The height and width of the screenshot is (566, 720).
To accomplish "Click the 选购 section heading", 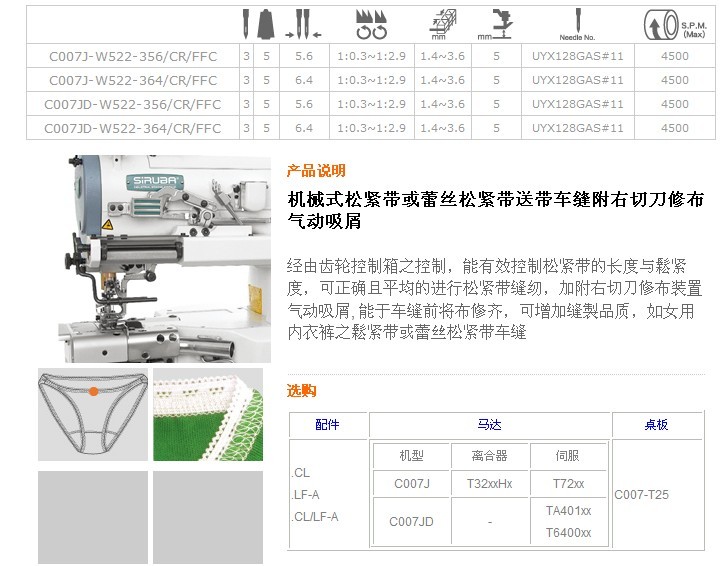I will pyautogui.click(x=301, y=391).
